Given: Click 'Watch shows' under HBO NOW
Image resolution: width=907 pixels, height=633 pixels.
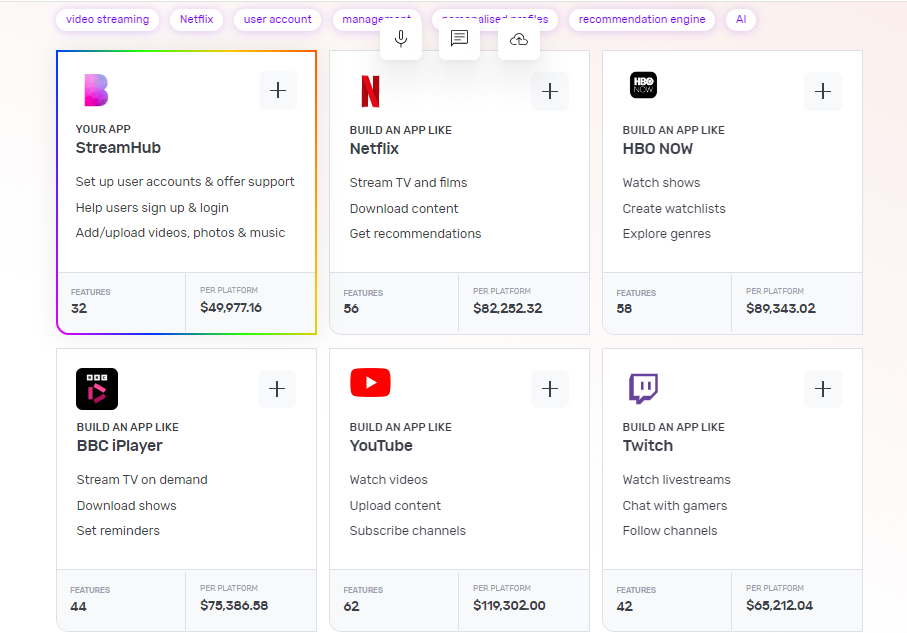Looking at the screenshot, I should point(661,183).
